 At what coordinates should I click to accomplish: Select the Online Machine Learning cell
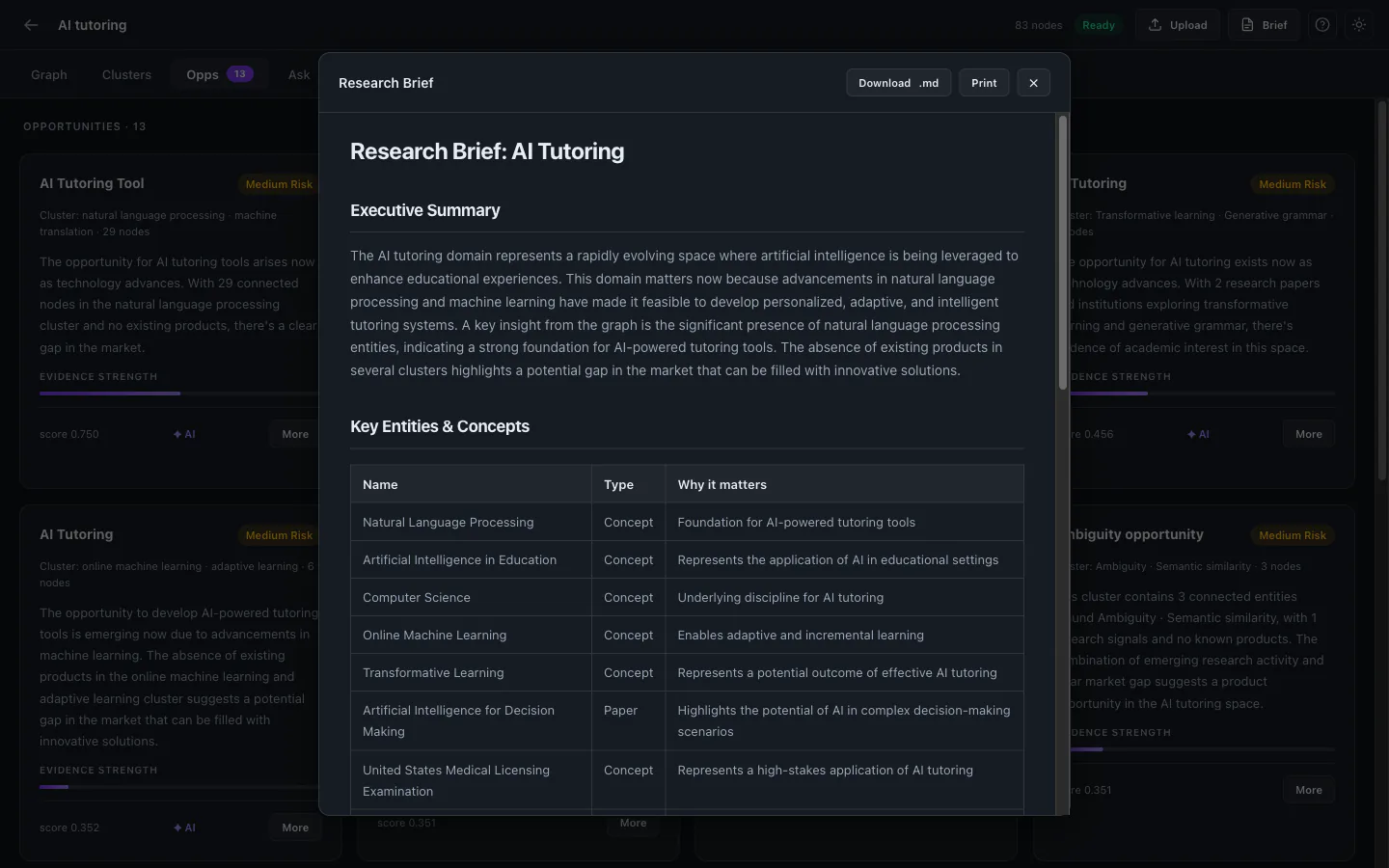coord(471,635)
